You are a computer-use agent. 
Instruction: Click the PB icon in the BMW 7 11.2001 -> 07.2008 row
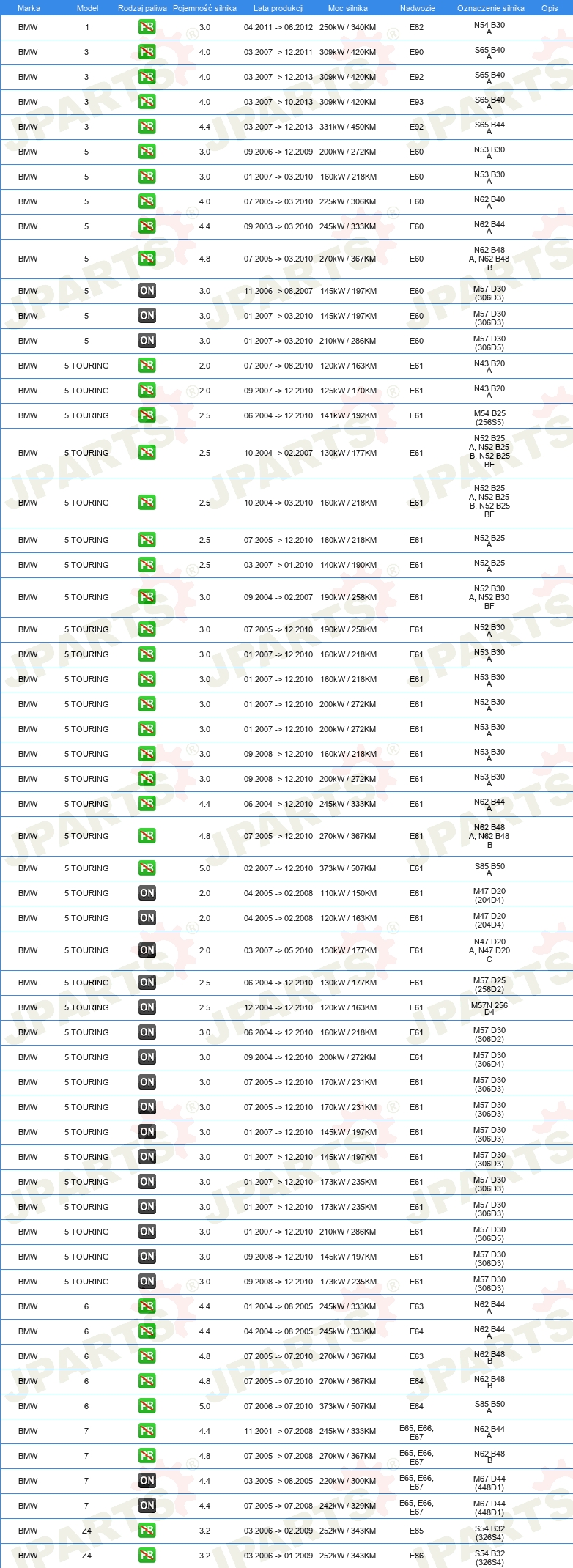click(147, 1431)
